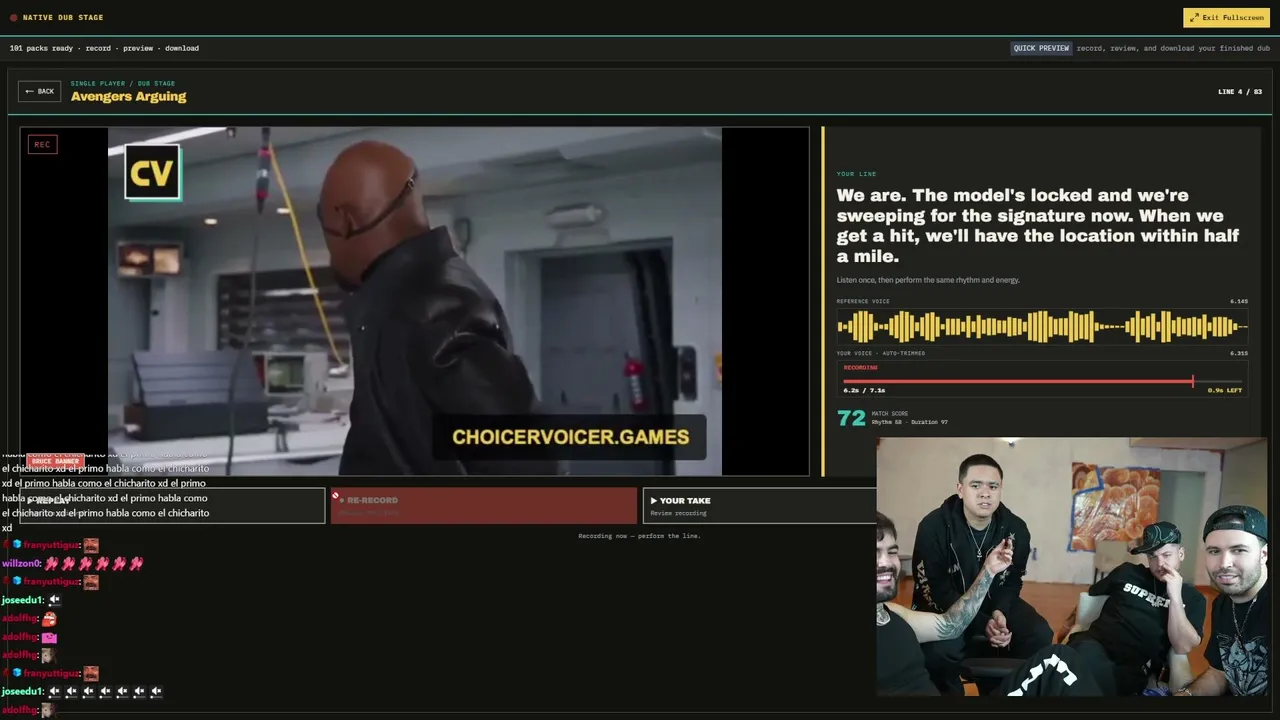Viewport: 1280px width, 720px height.
Task: Go back using the Back button
Action: pyautogui.click(x=40, y=91)
